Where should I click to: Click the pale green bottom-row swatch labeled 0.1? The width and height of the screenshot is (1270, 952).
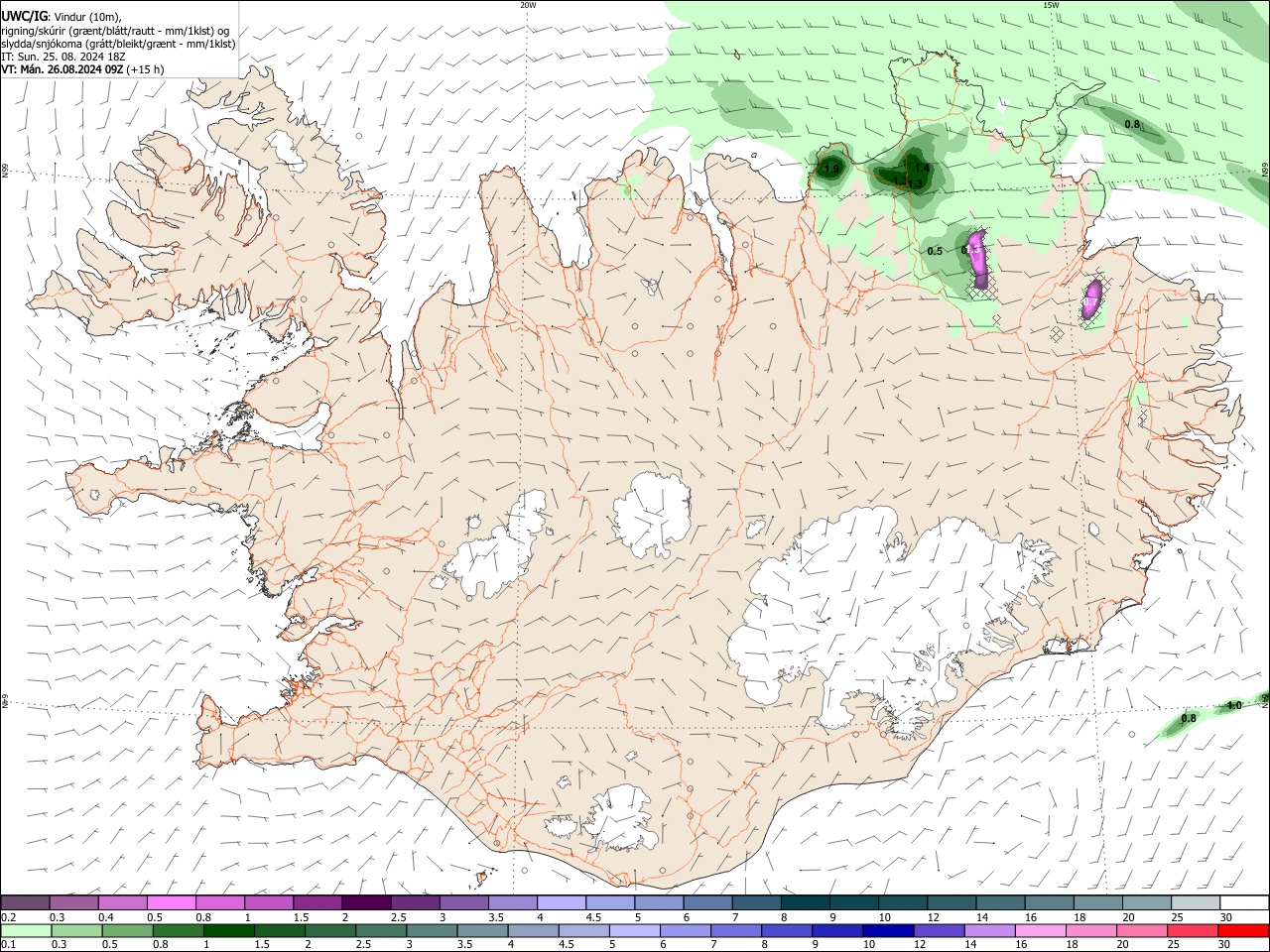[26, 930]
